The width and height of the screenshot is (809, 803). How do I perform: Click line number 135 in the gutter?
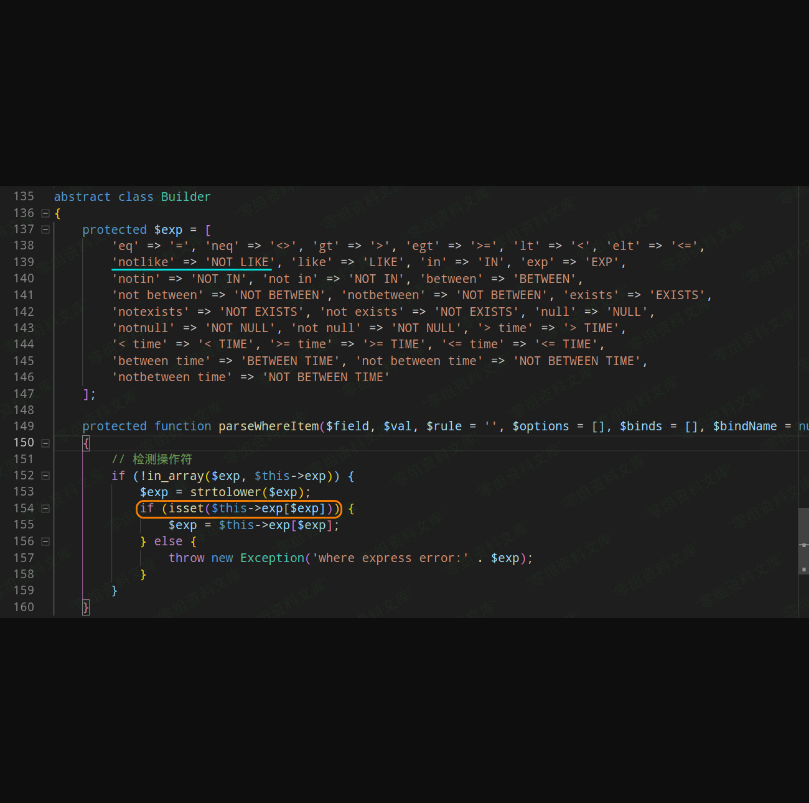(23, 197)
